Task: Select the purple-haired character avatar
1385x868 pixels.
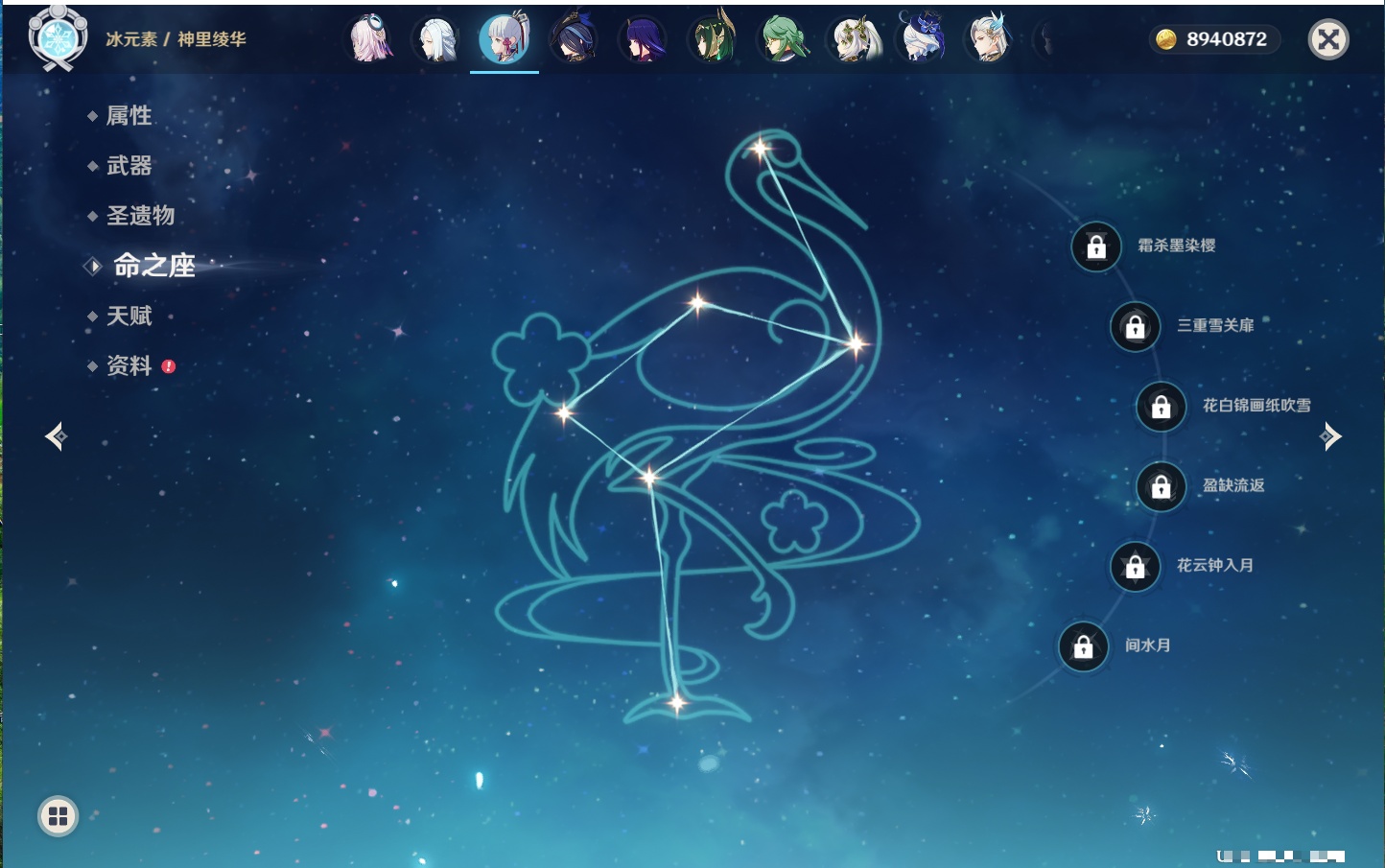Action: (643, 39)
